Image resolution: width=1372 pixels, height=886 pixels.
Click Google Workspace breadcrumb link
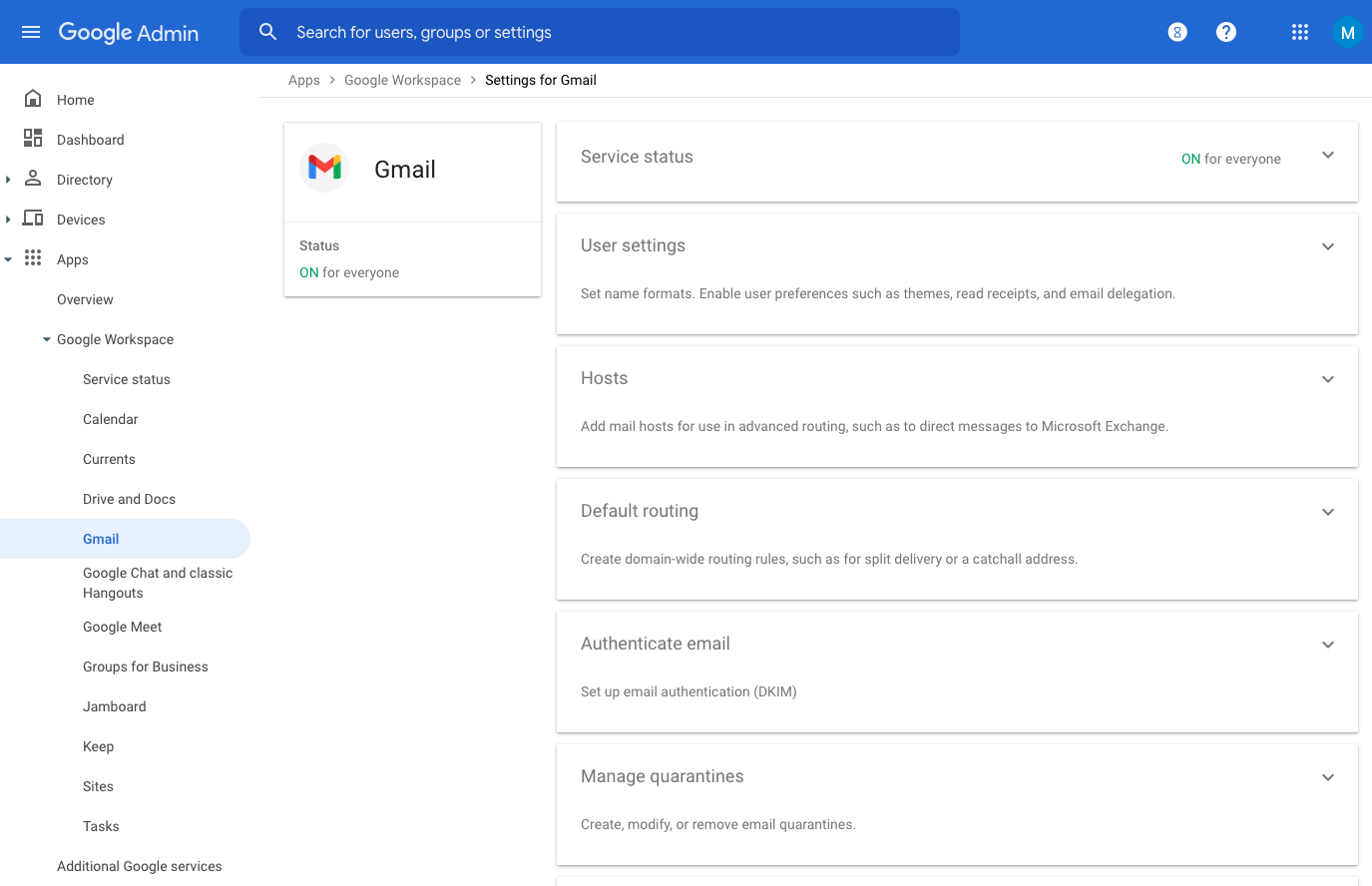point(402,80)
